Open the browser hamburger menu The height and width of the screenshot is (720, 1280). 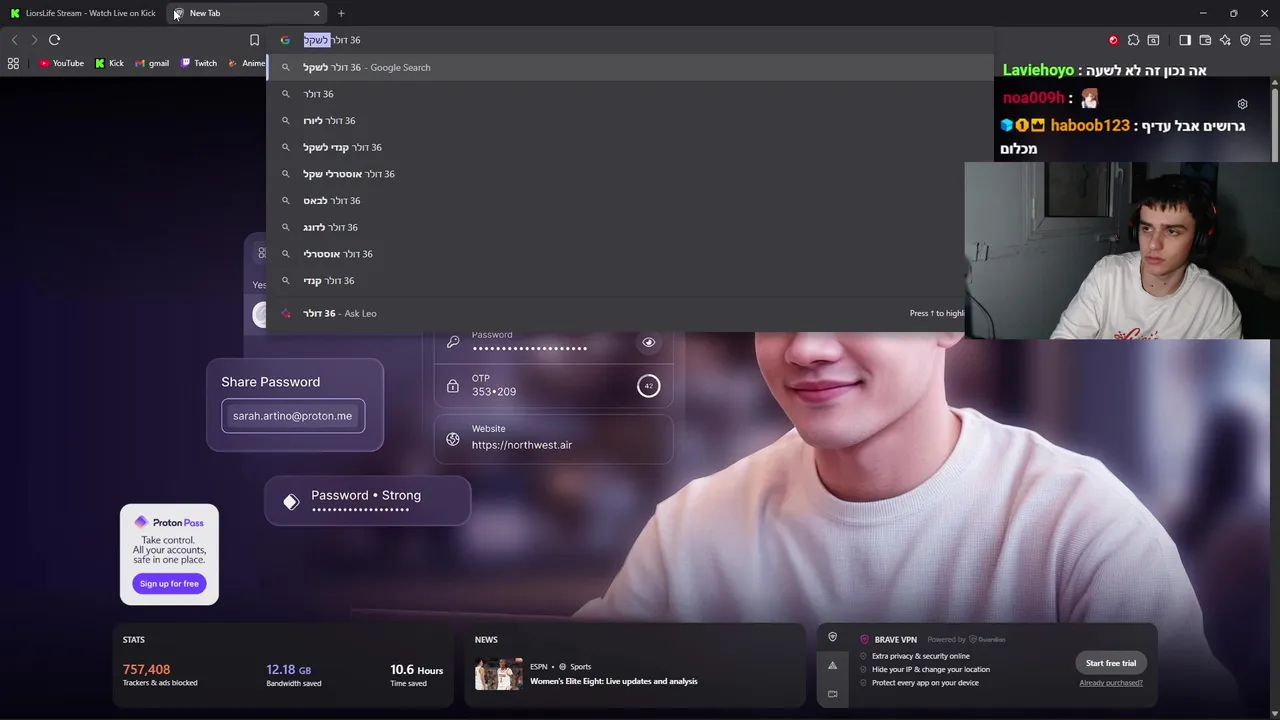pyautogui.click(x=1265, y=40)
